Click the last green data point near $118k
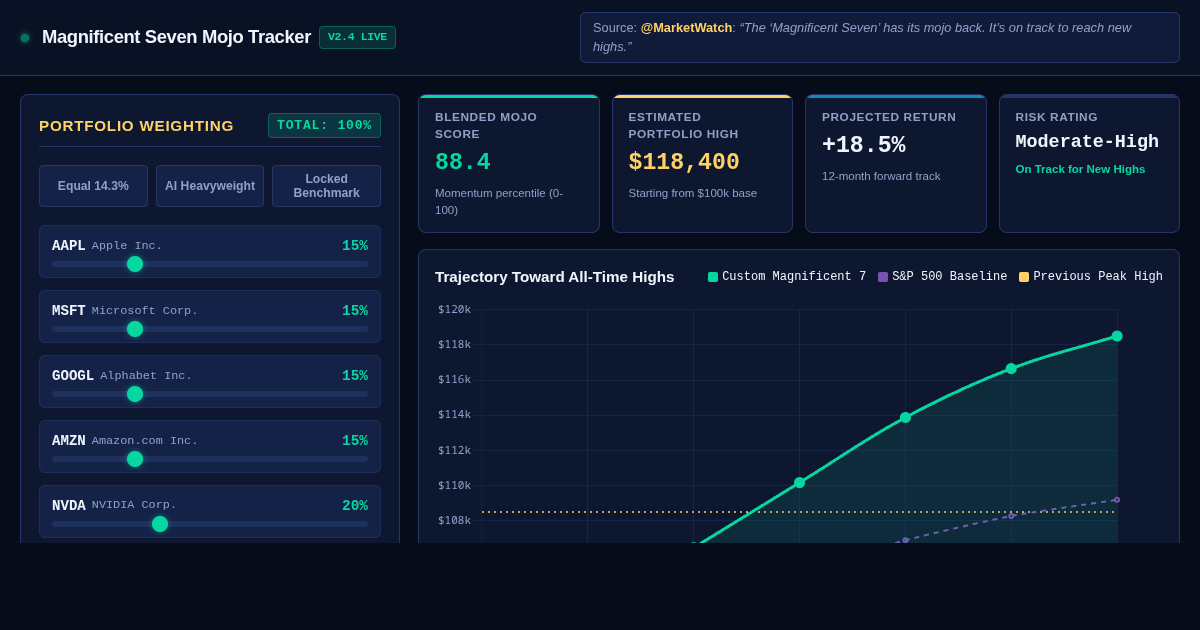This screenshot has width=1200, height=630. pyautogui.click(x=1117, y=336)
